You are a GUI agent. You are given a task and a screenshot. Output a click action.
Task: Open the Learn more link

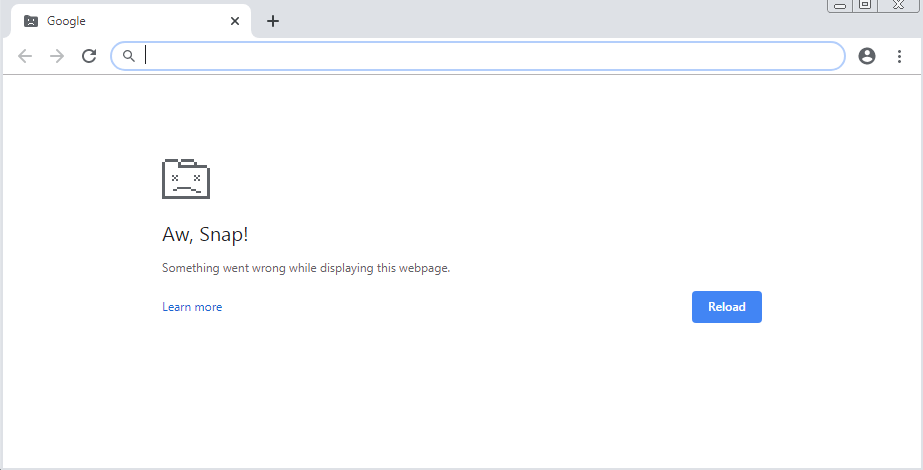[192, 307]
